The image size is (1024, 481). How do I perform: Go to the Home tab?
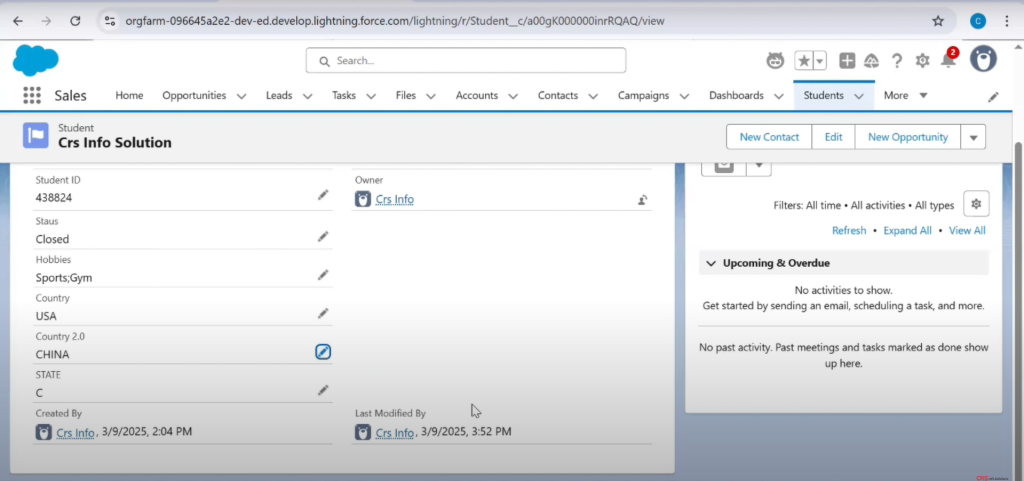pyautogui.click(x=129, y=96)
